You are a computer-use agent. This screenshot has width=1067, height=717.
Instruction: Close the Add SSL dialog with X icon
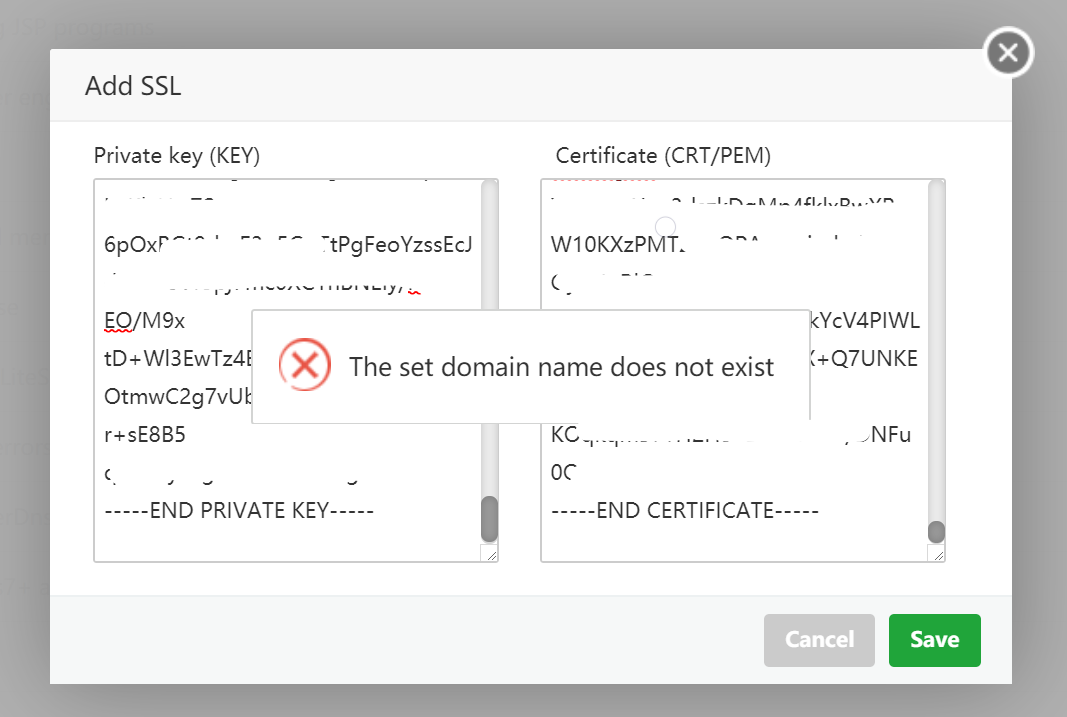pos(1008,53)
